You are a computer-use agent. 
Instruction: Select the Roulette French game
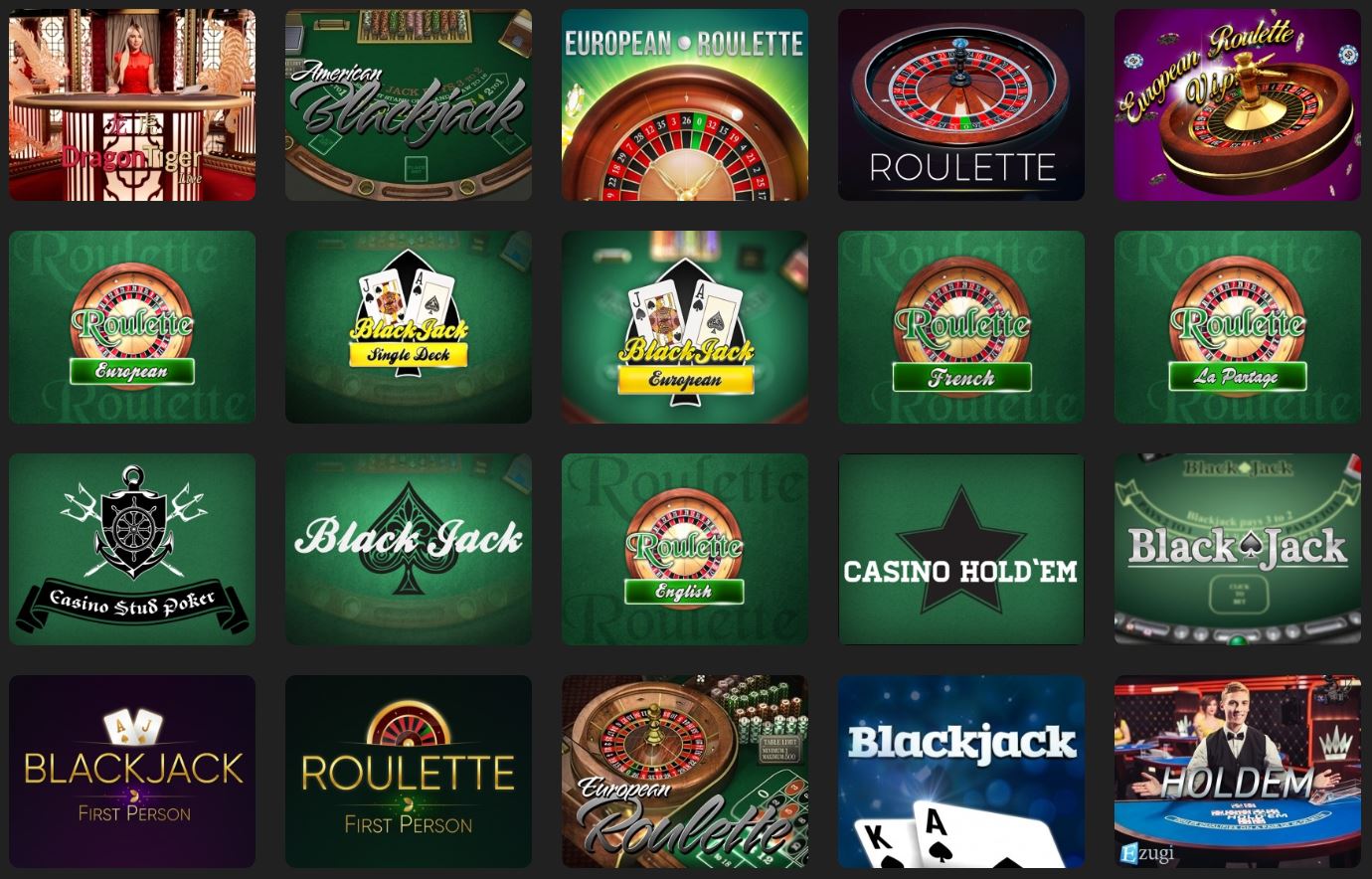point(961,327)
